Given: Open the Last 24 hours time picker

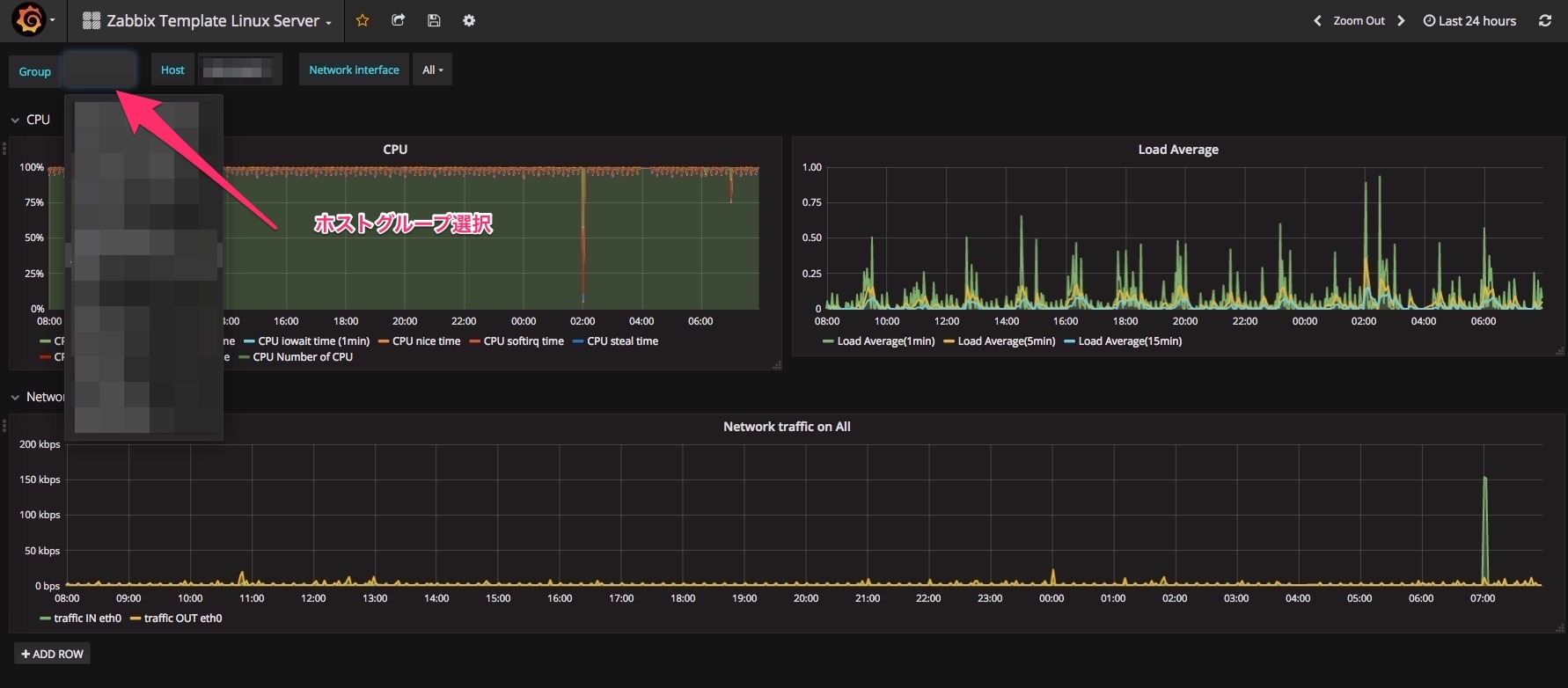Looking at the screenshot, I should pyautogui.click(x=1469, y=20).
